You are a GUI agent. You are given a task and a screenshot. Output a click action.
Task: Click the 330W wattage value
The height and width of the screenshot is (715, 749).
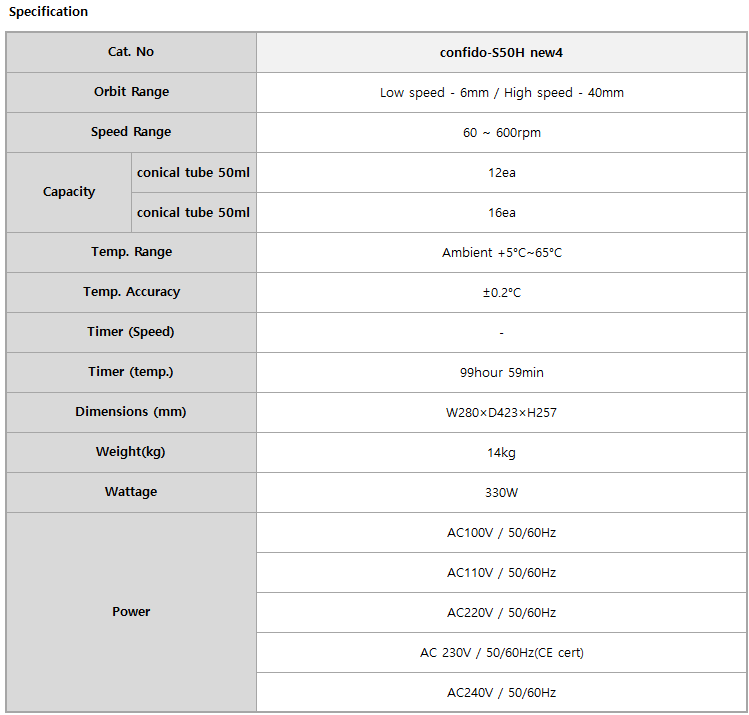tap(501, 493)
